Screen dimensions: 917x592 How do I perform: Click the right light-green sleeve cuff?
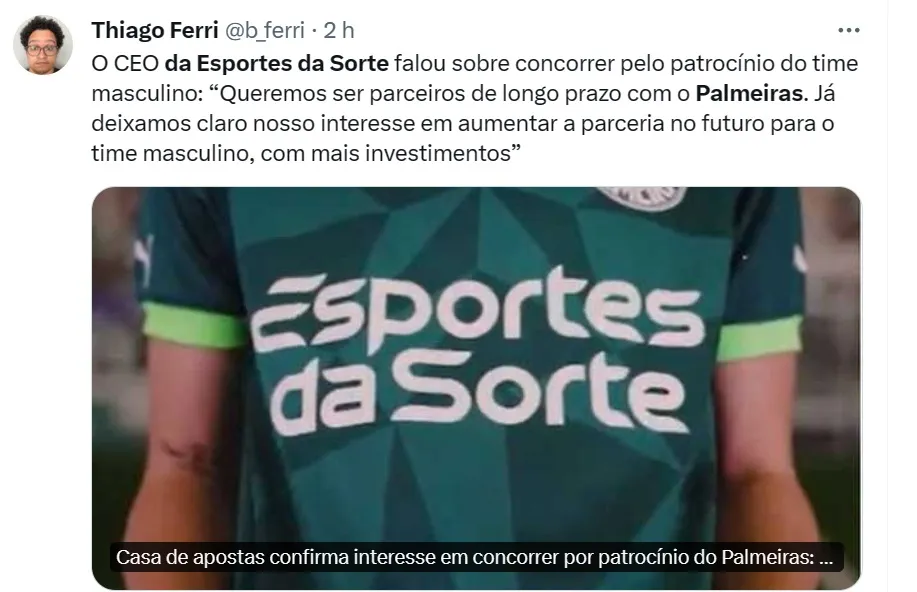(x=759, y=339)
